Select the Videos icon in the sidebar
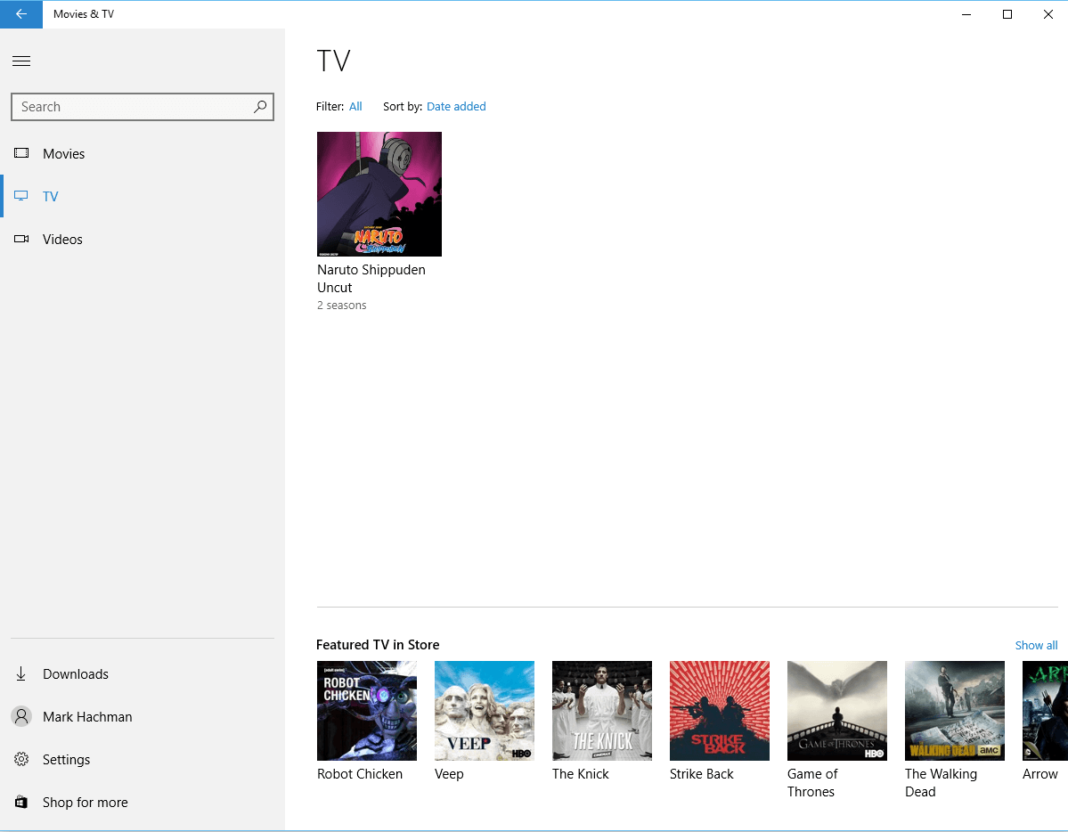The width and height of the screenshot is (1068, 832). coord(21,239)
